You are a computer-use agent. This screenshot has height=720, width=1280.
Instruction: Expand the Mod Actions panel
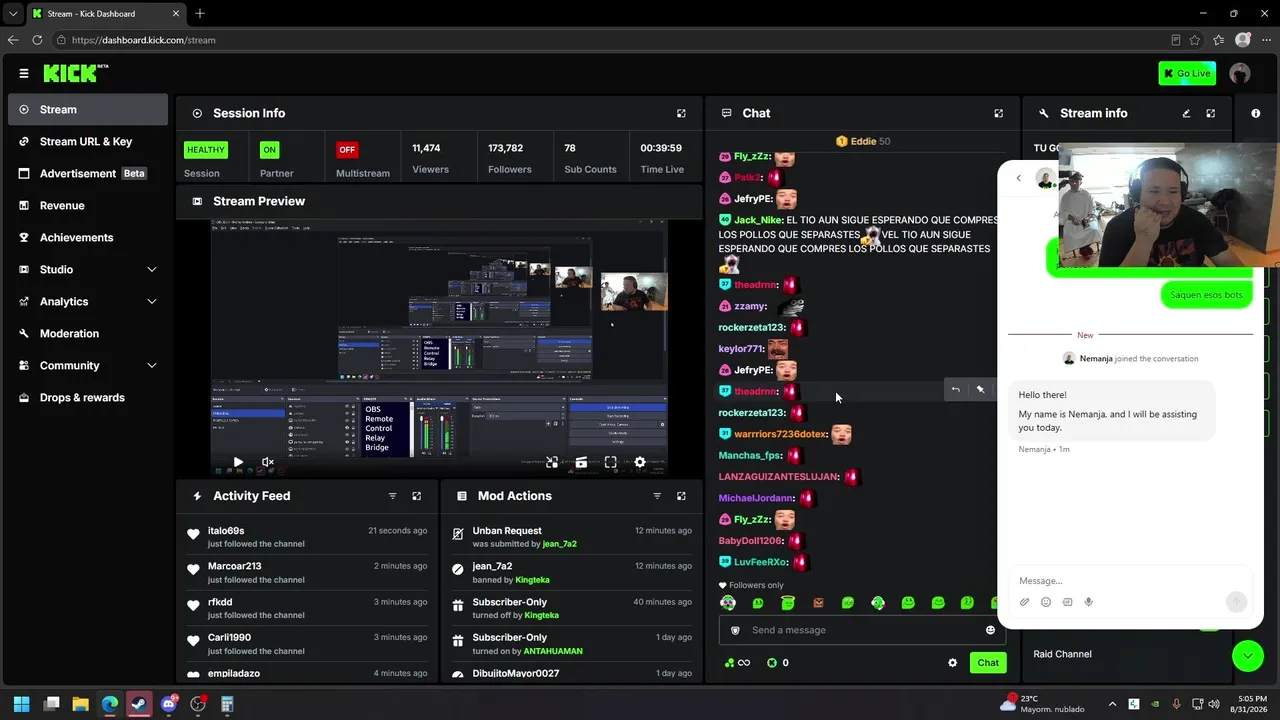tap(681, 496)
